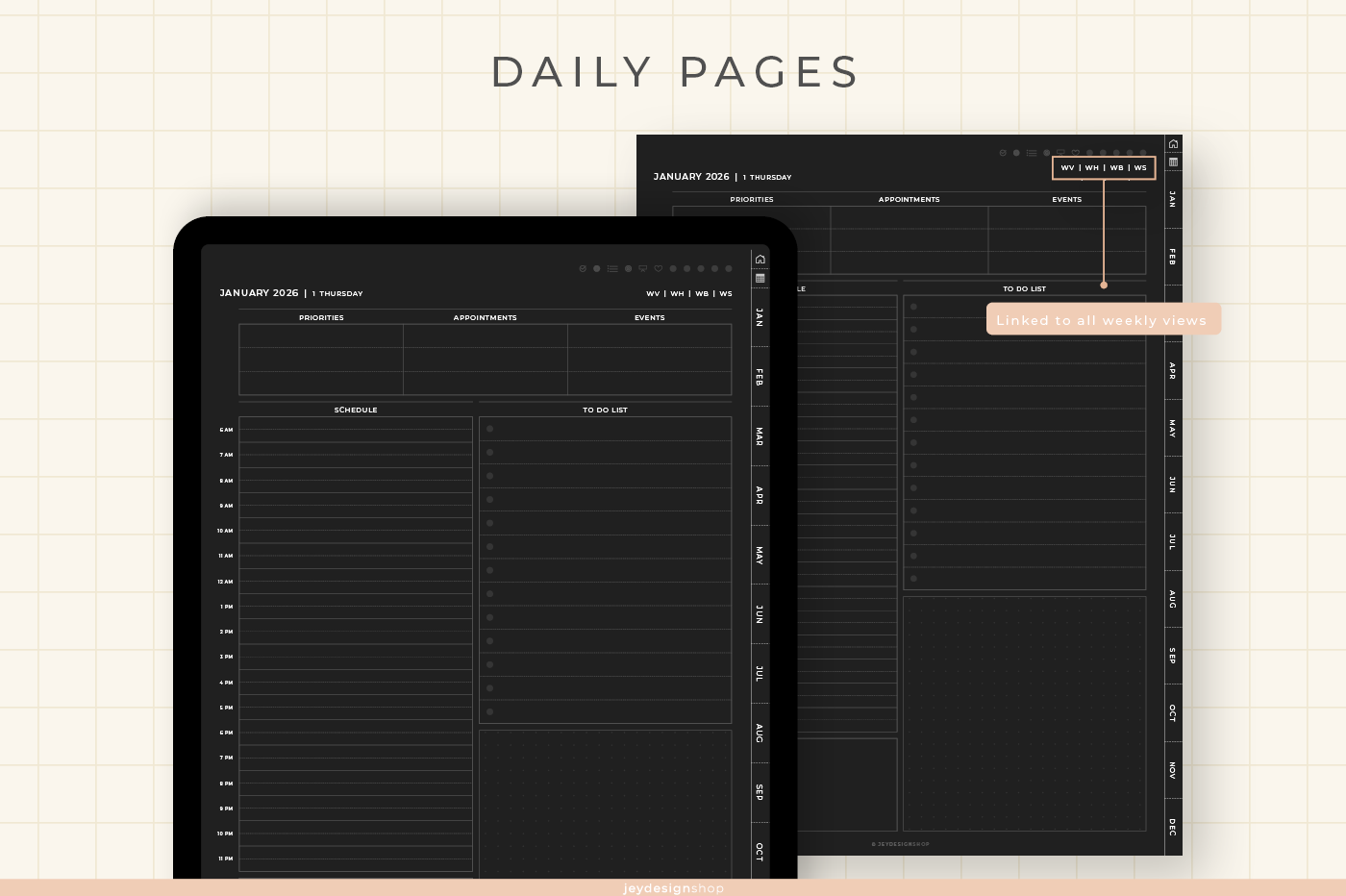1346x896 pixels.
Task: Mark the first to-do bullet on the back page
Action: click(913, 307)
